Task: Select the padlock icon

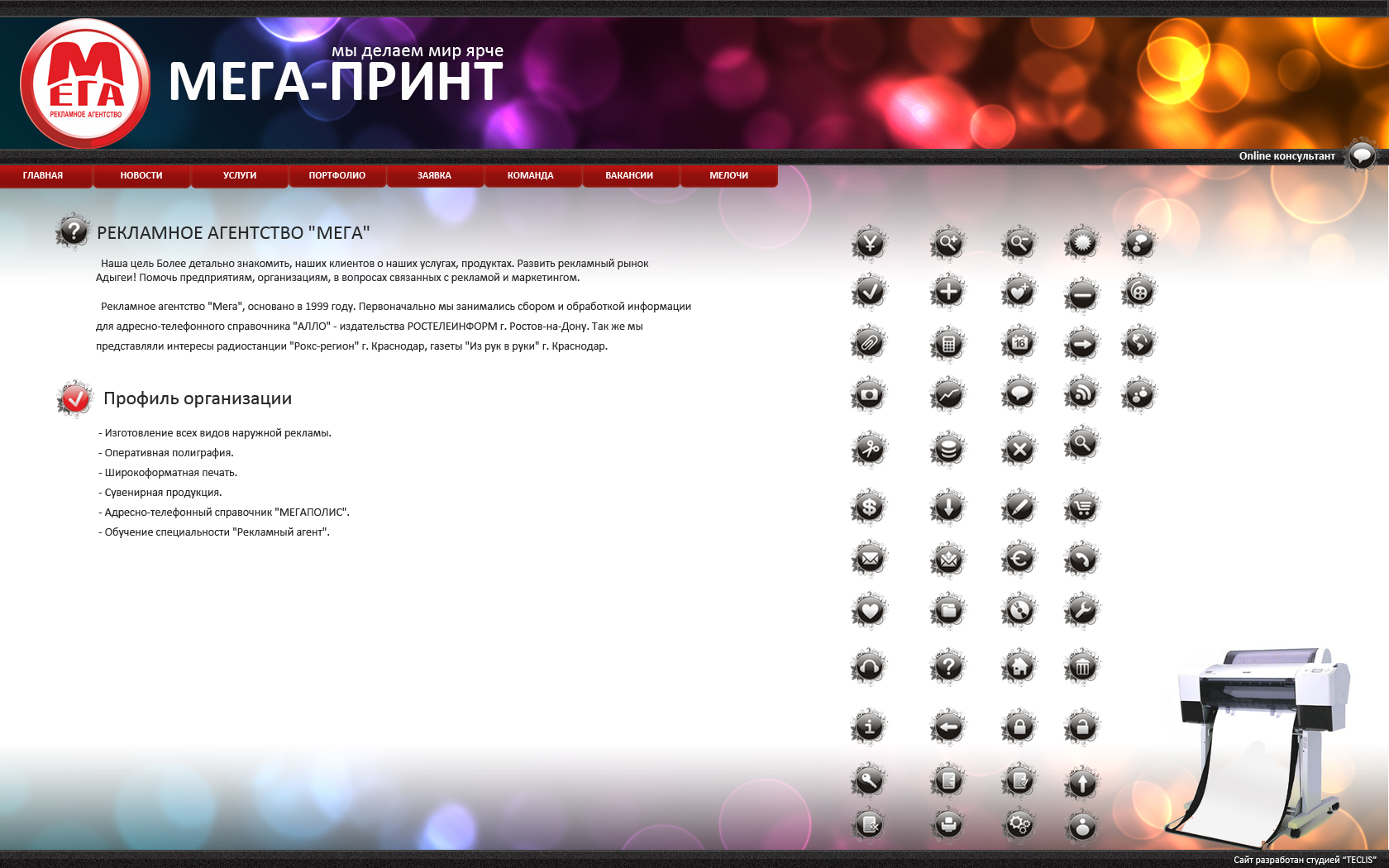Action: point(1019,726)
